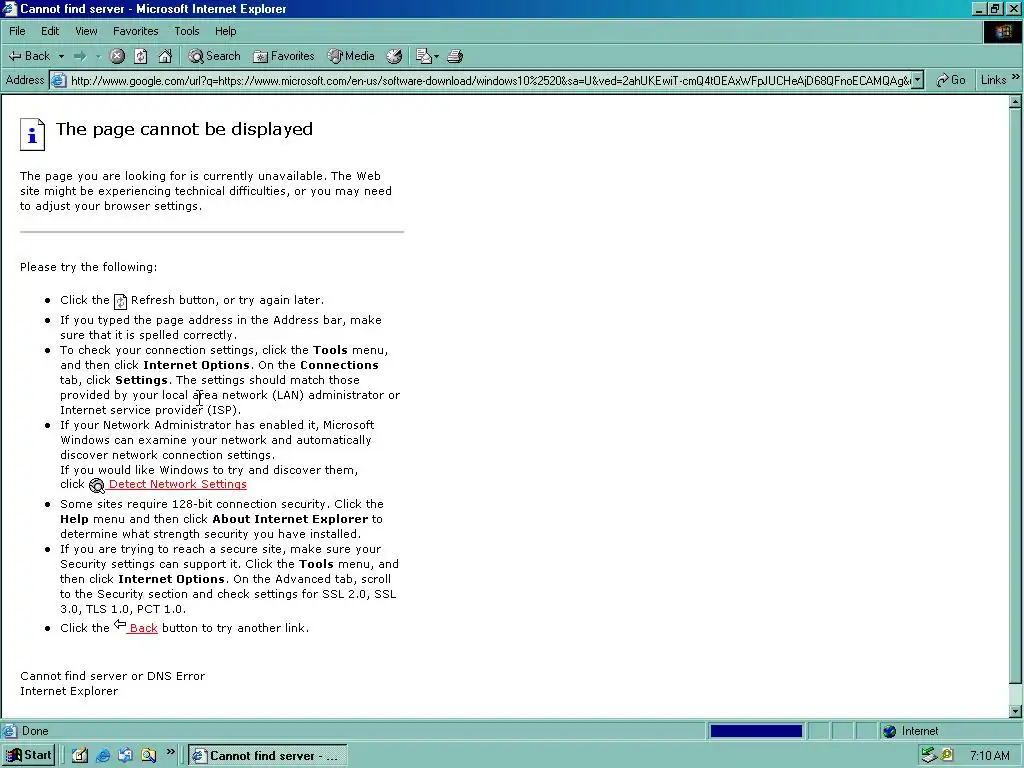The image size is (1024, 768).
Task: Open the Back button history dropdown arrow
Action: click(61, 56)
